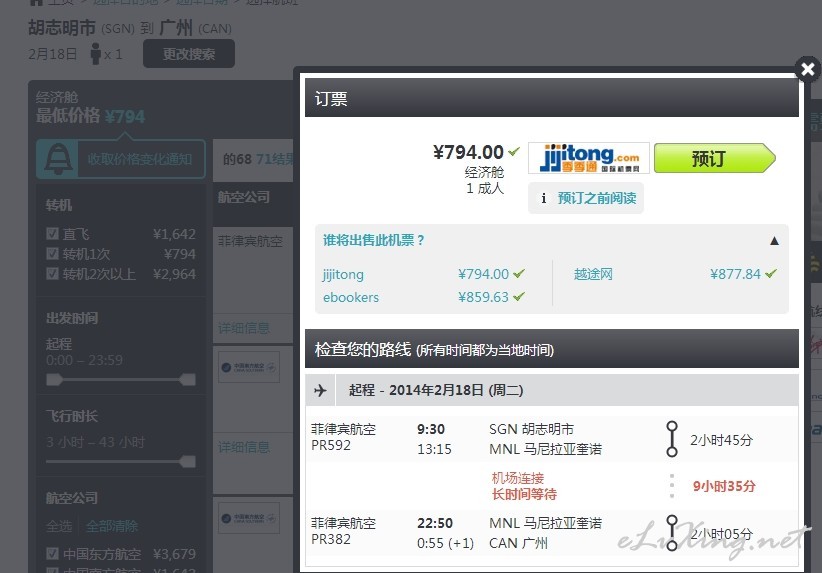Click the passenger person icon
822x573 pixels.
(x=95, y=53)
